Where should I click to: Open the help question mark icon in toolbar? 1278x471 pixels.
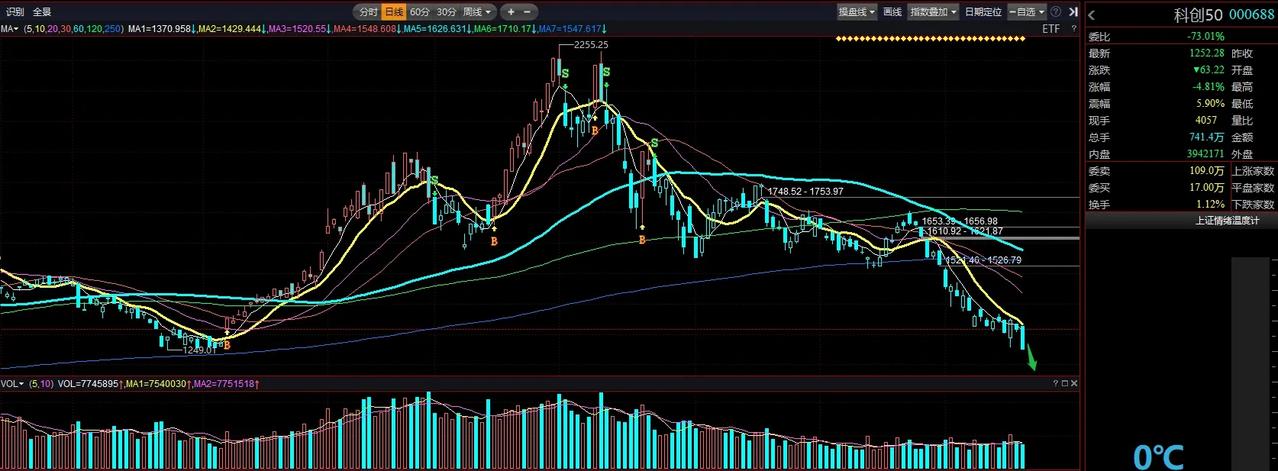(1055, 12)
